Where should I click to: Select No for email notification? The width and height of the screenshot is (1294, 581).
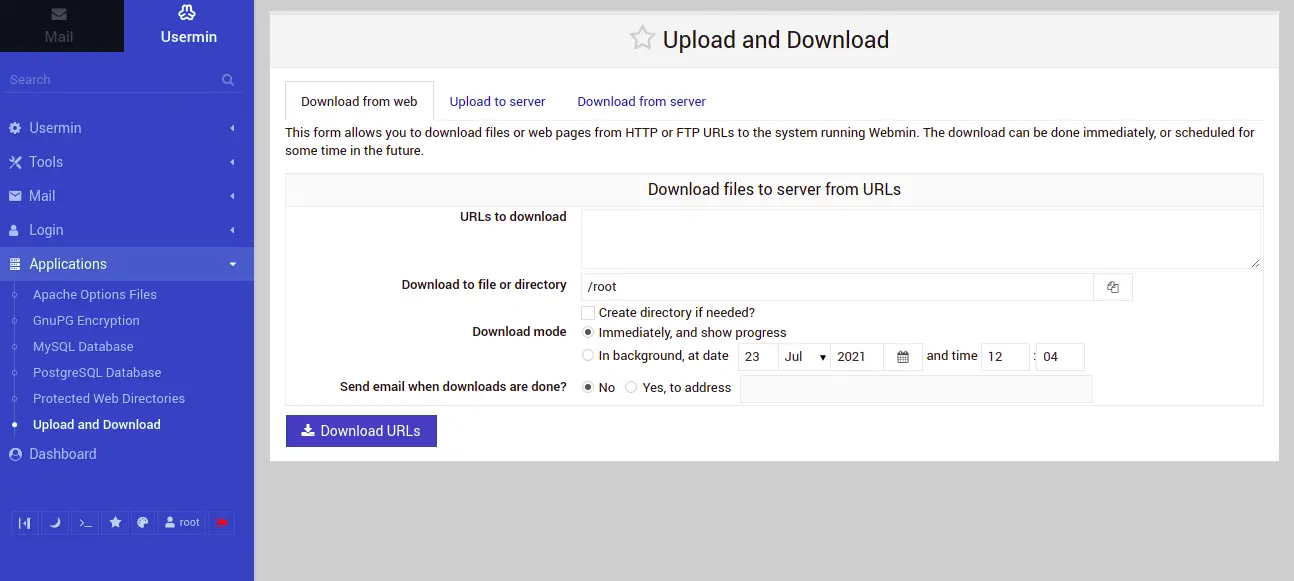588,387
